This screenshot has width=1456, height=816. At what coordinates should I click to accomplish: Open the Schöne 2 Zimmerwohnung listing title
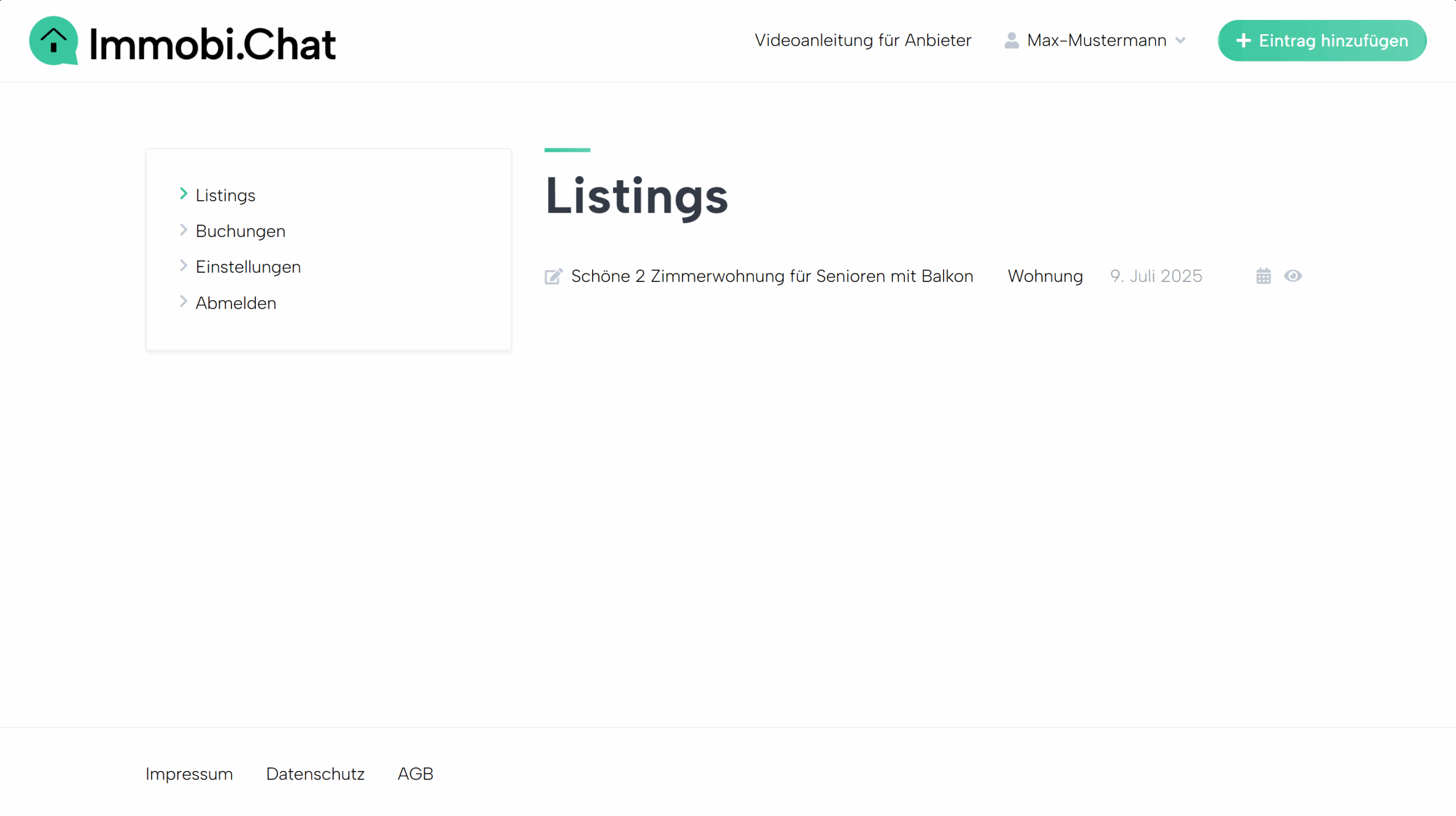[x=772, y=276]
